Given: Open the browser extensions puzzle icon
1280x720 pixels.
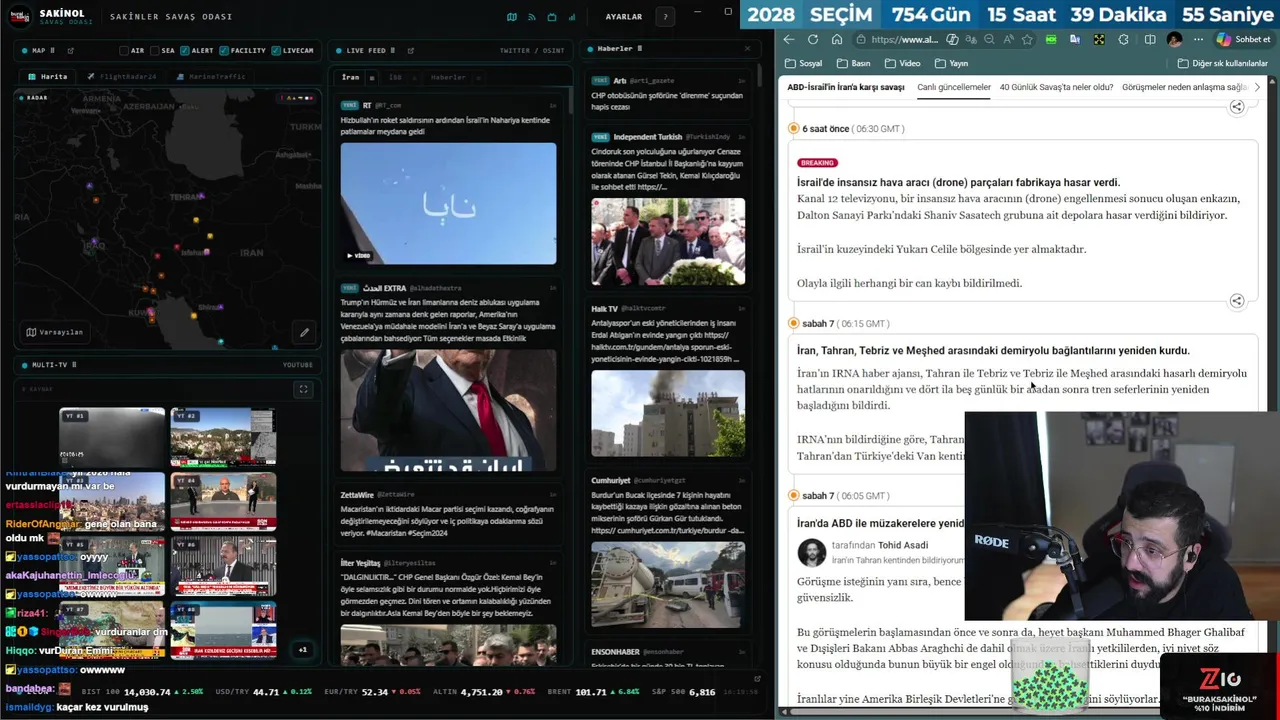Looking at the screenshot, I should [x=1124, y=40].
